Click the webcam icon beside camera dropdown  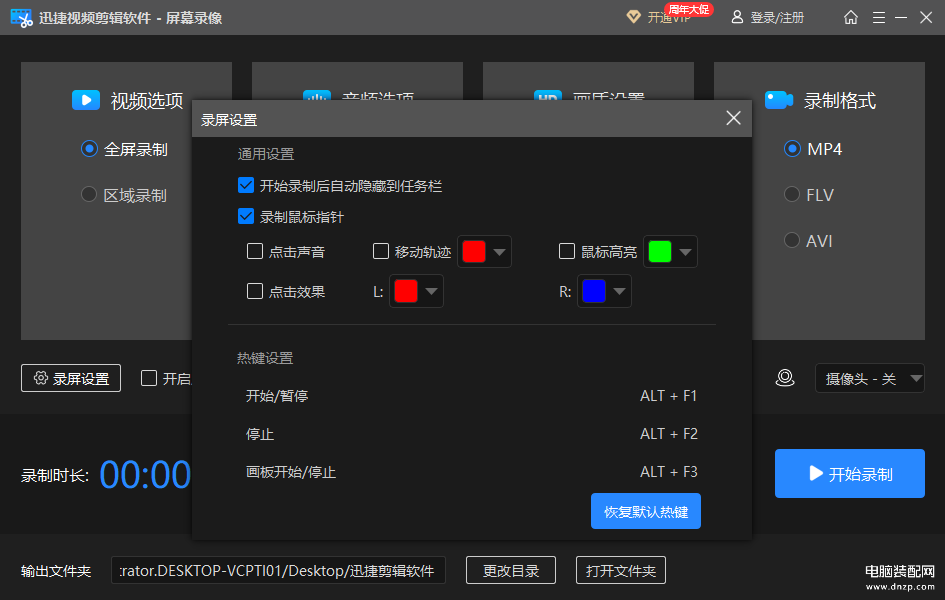point(785,378)
